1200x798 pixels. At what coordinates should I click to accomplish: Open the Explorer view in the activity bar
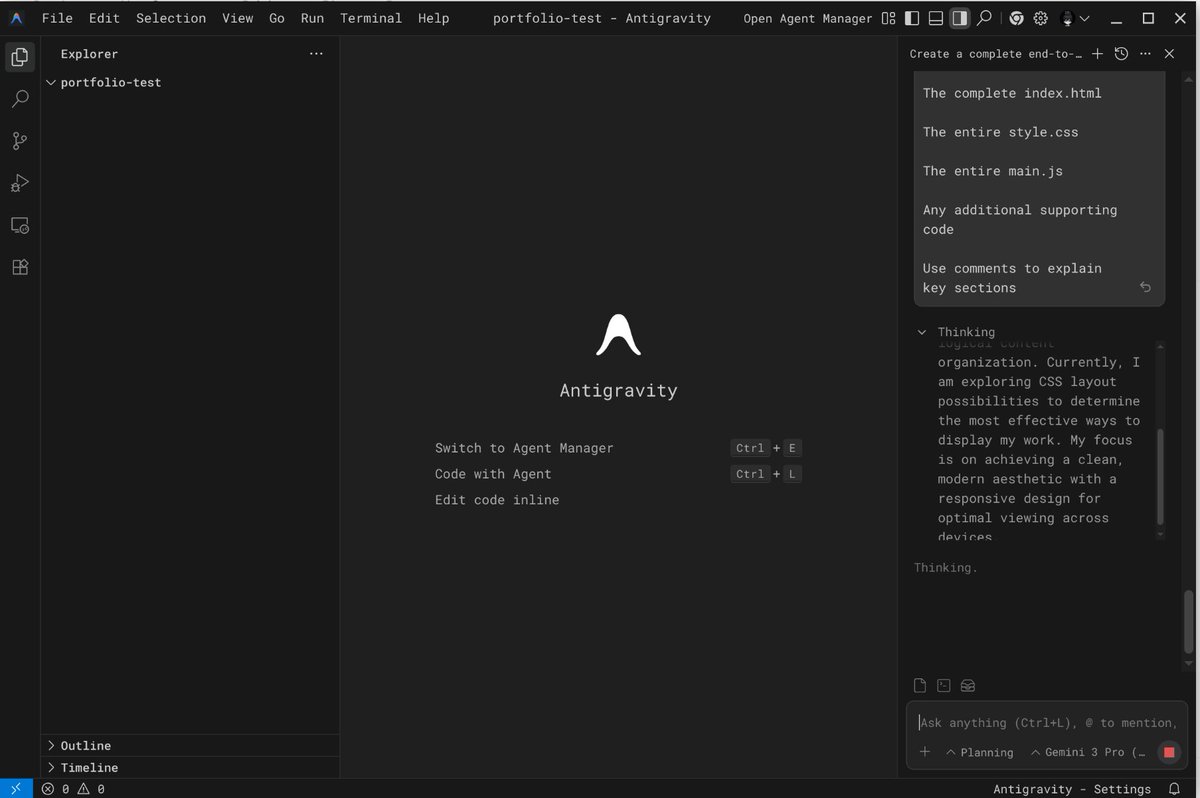click(x=20, y=57)
